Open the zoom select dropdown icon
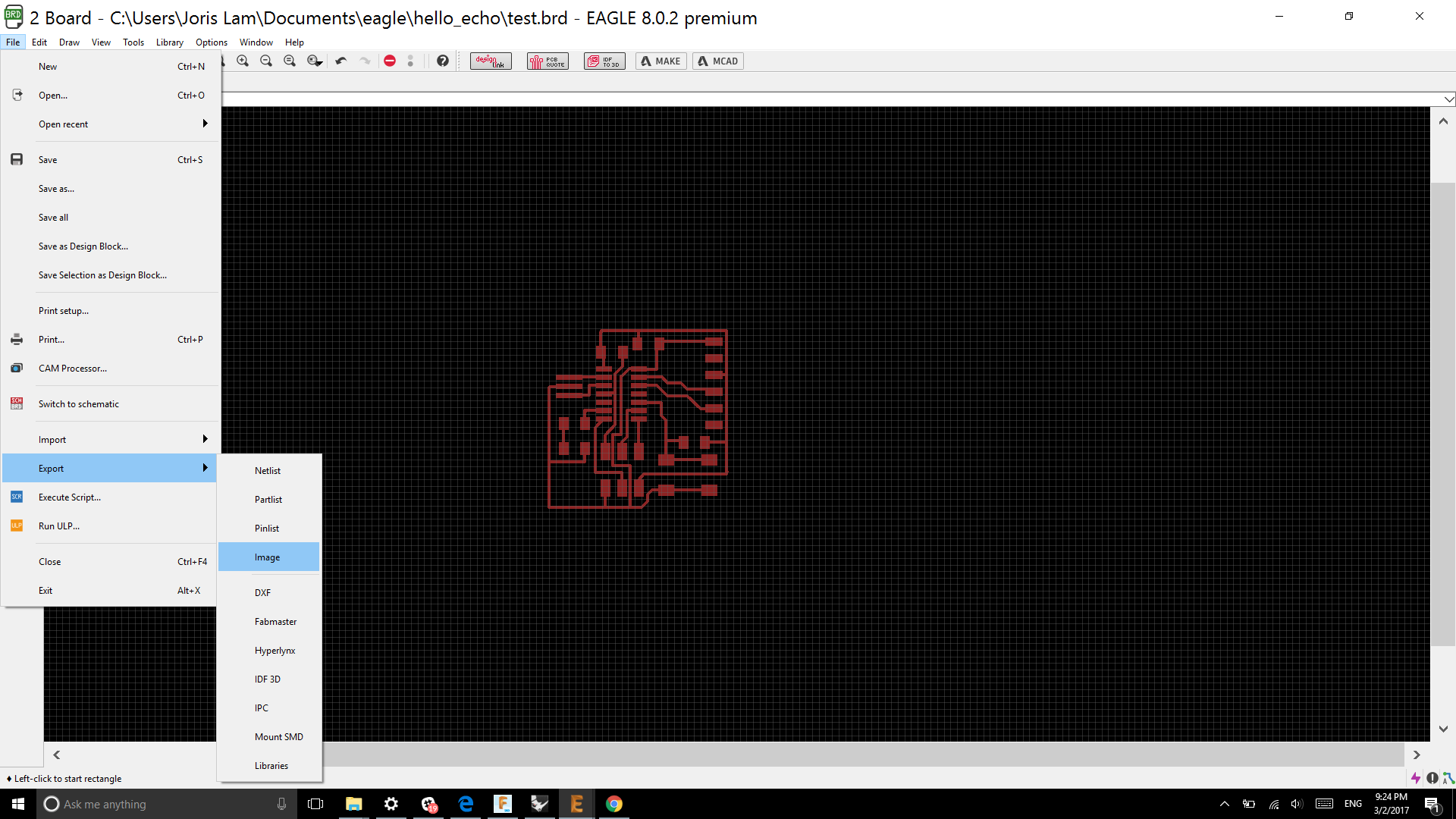Image resolution: width=1456 pixels, height=819 pixels. [x=315, y=61]
